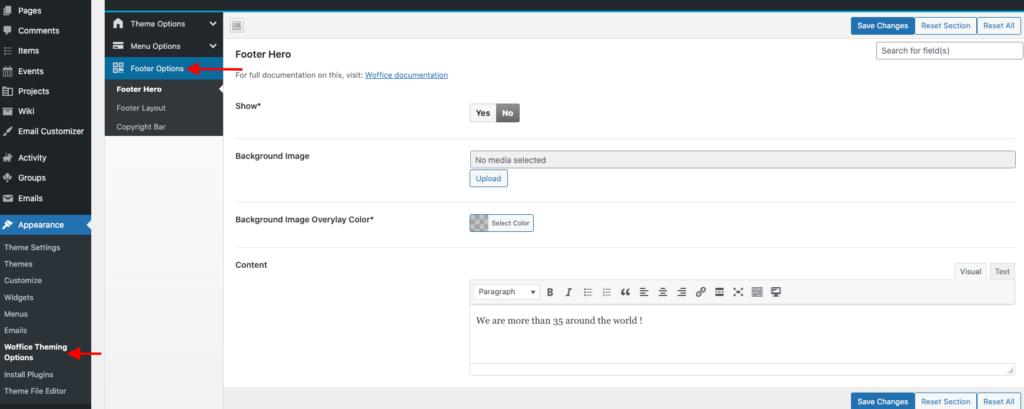Open the overlay Select Color picker
The height and width of the screenshot is (409, 1024).
501,223
